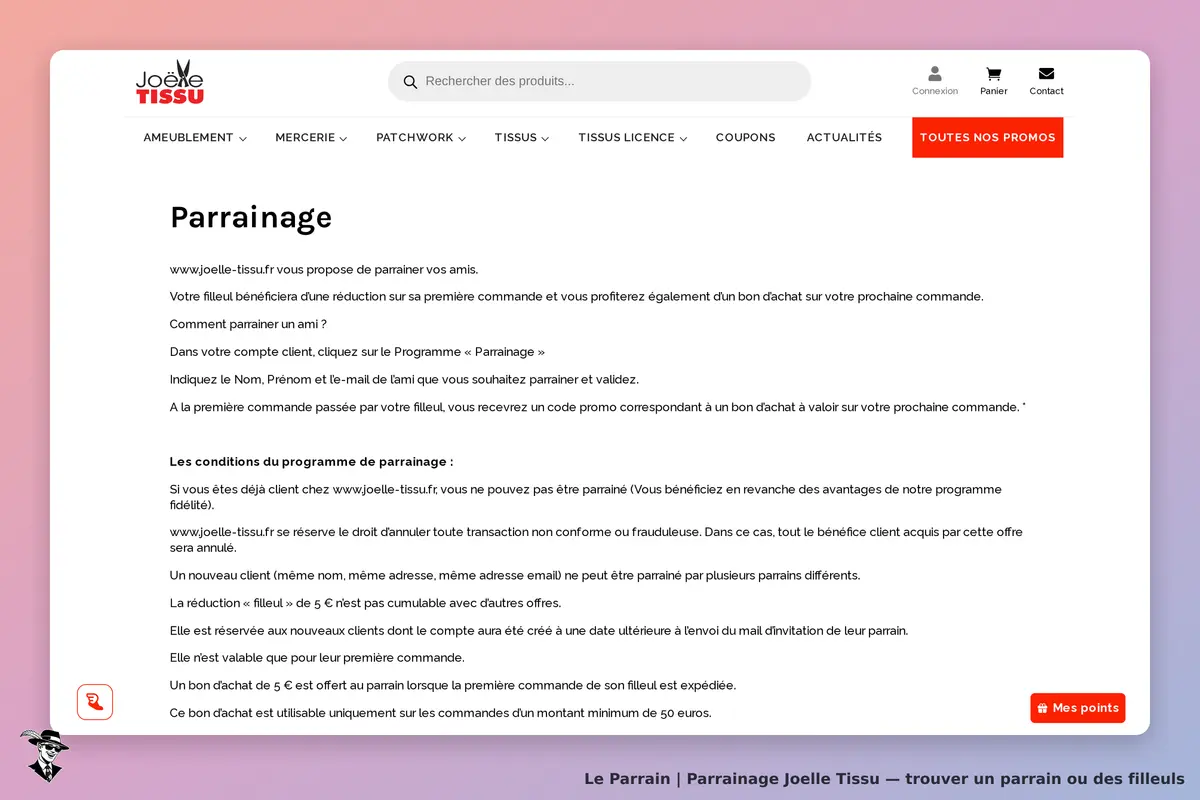Screen dimensions: 1200x800
Task: Expand the Ameublement dropdown chevron
Action: click(243, 139)
